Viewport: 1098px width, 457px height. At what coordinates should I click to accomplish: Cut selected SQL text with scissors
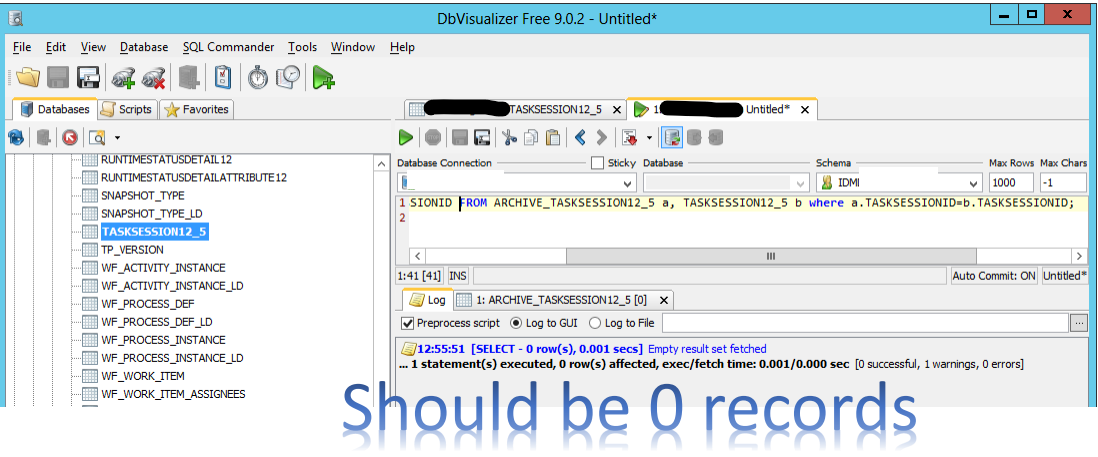pyautogui.click(x=509, y=137)
